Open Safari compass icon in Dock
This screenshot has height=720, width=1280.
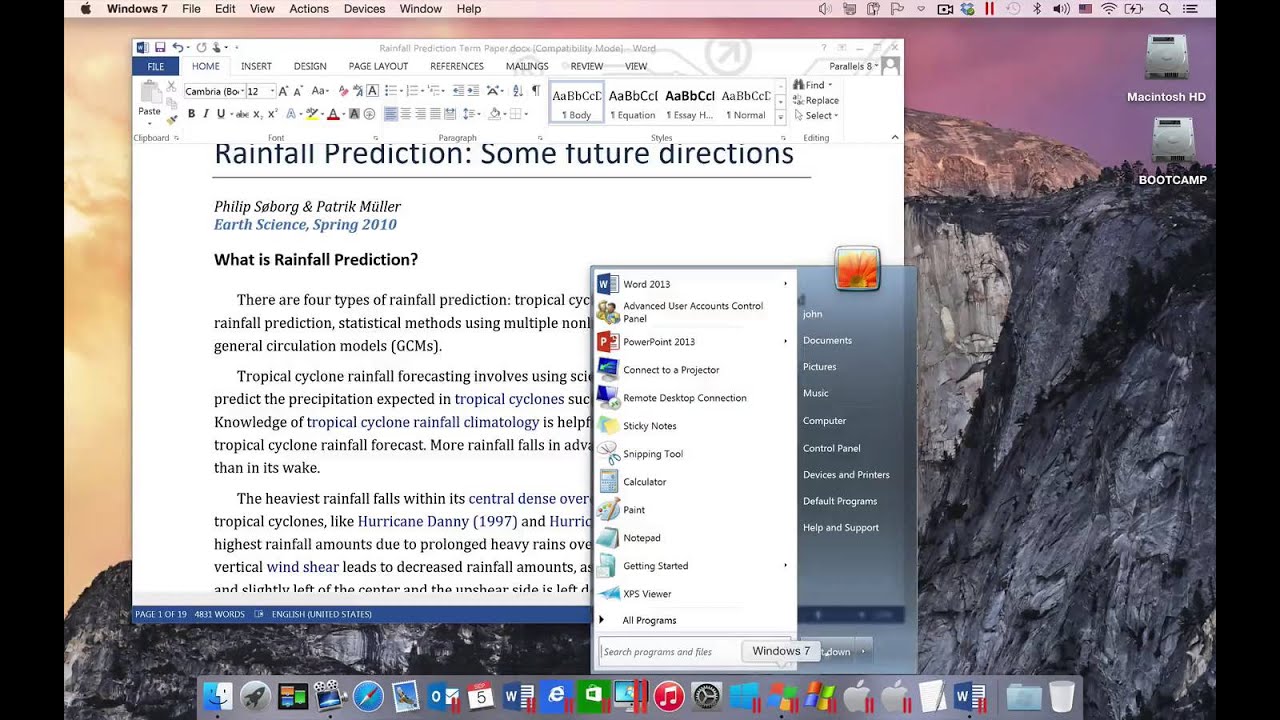point(368,696)
